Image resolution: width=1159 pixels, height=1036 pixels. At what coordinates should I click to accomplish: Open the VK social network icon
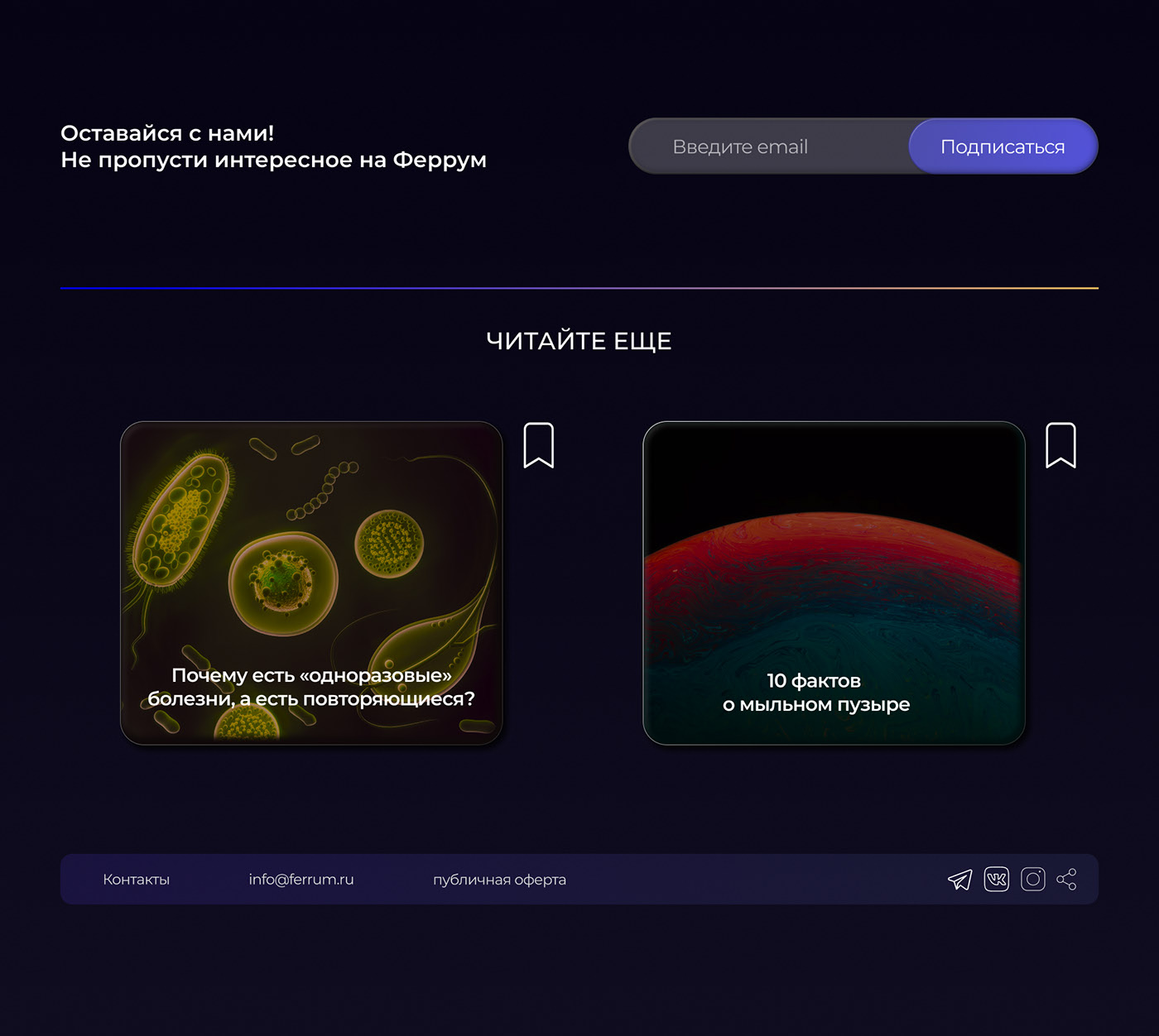pos(996,879)
